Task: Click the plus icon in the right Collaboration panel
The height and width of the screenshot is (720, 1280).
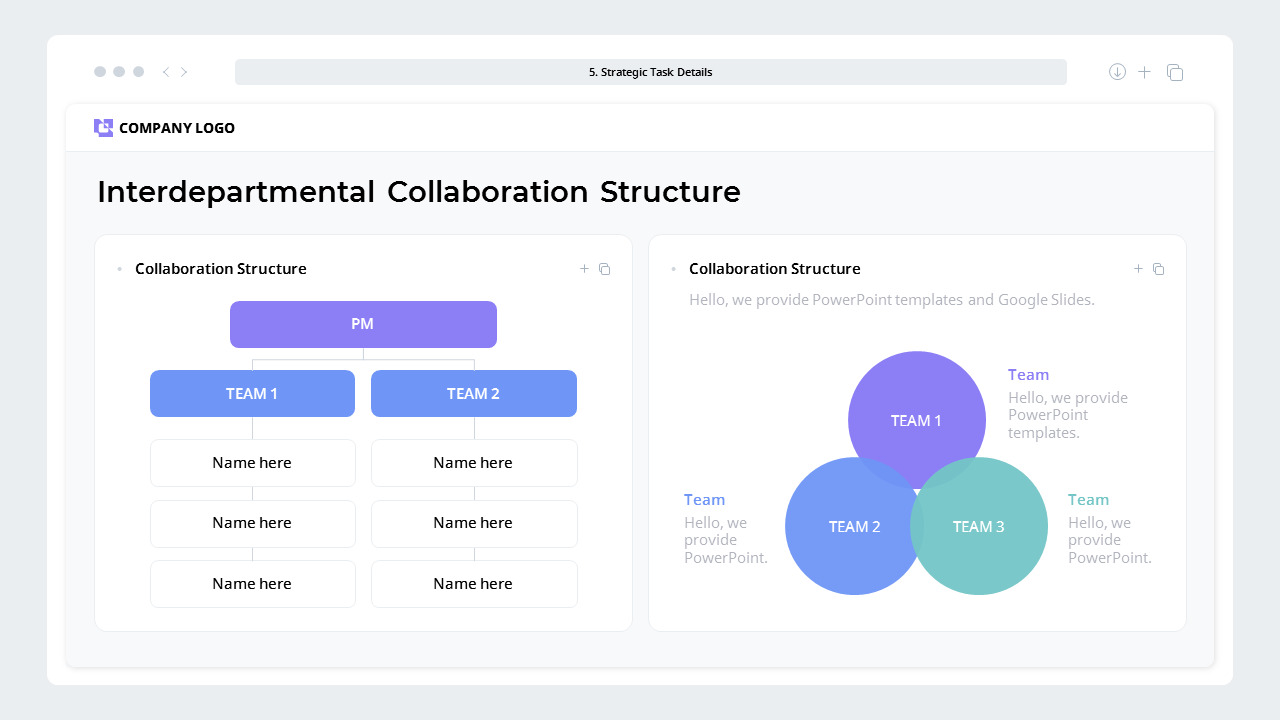Action: [1138, 269]
